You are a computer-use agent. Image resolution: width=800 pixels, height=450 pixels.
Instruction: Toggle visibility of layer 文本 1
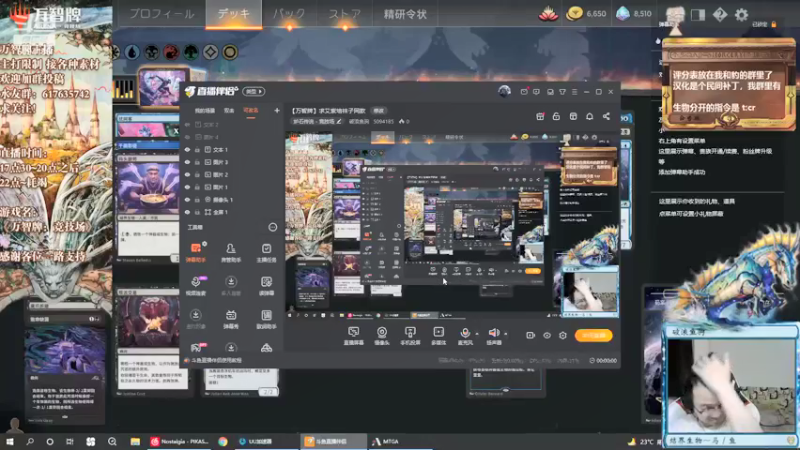point(187,150)
